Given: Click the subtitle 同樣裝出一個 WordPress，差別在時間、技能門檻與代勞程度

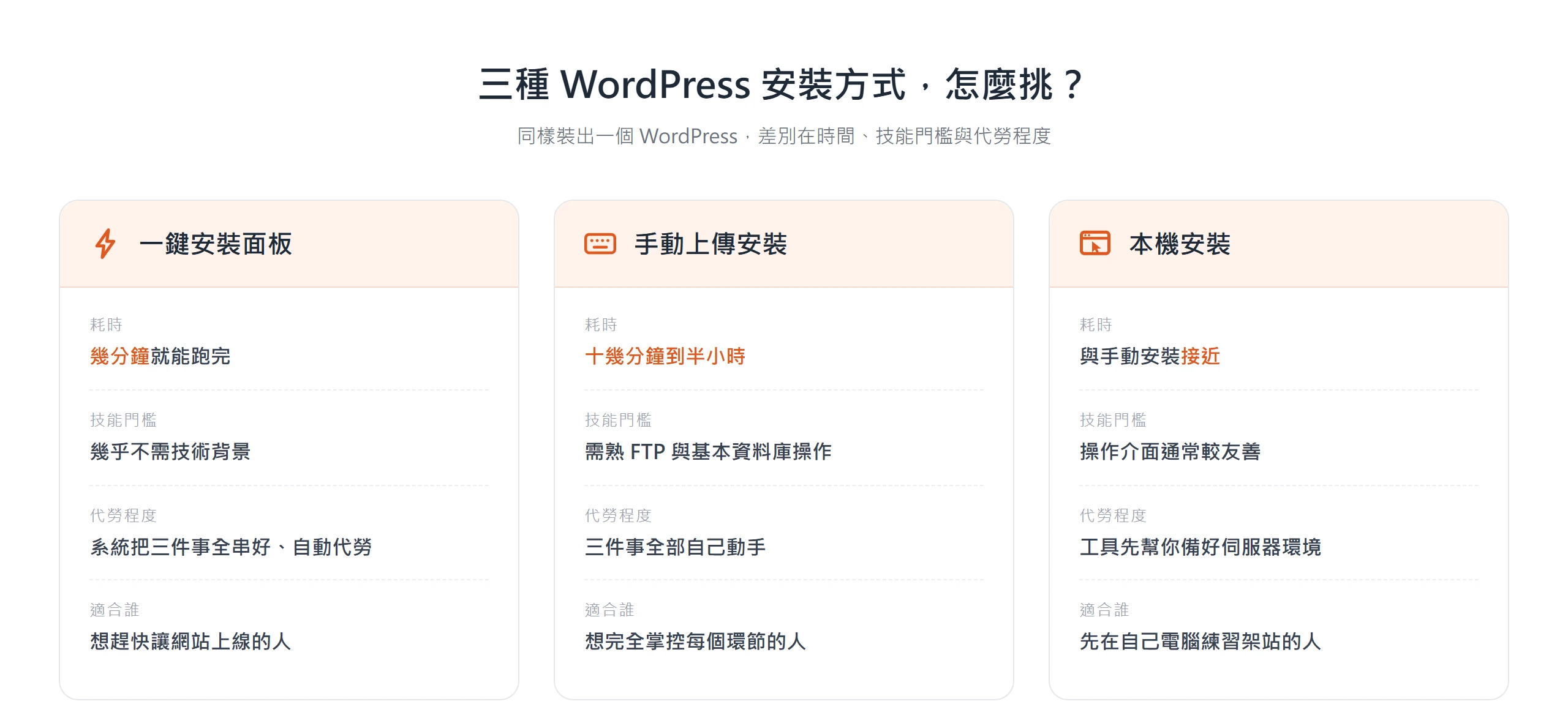Looking at the screenshot, I should point(784,136).
